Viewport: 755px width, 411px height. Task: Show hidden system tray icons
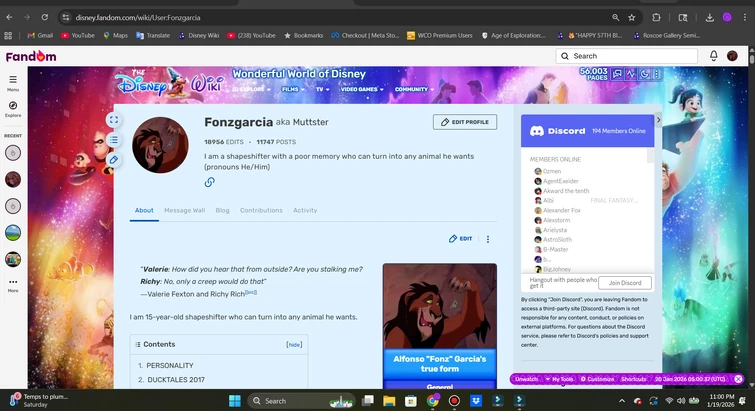coord(622,401)
